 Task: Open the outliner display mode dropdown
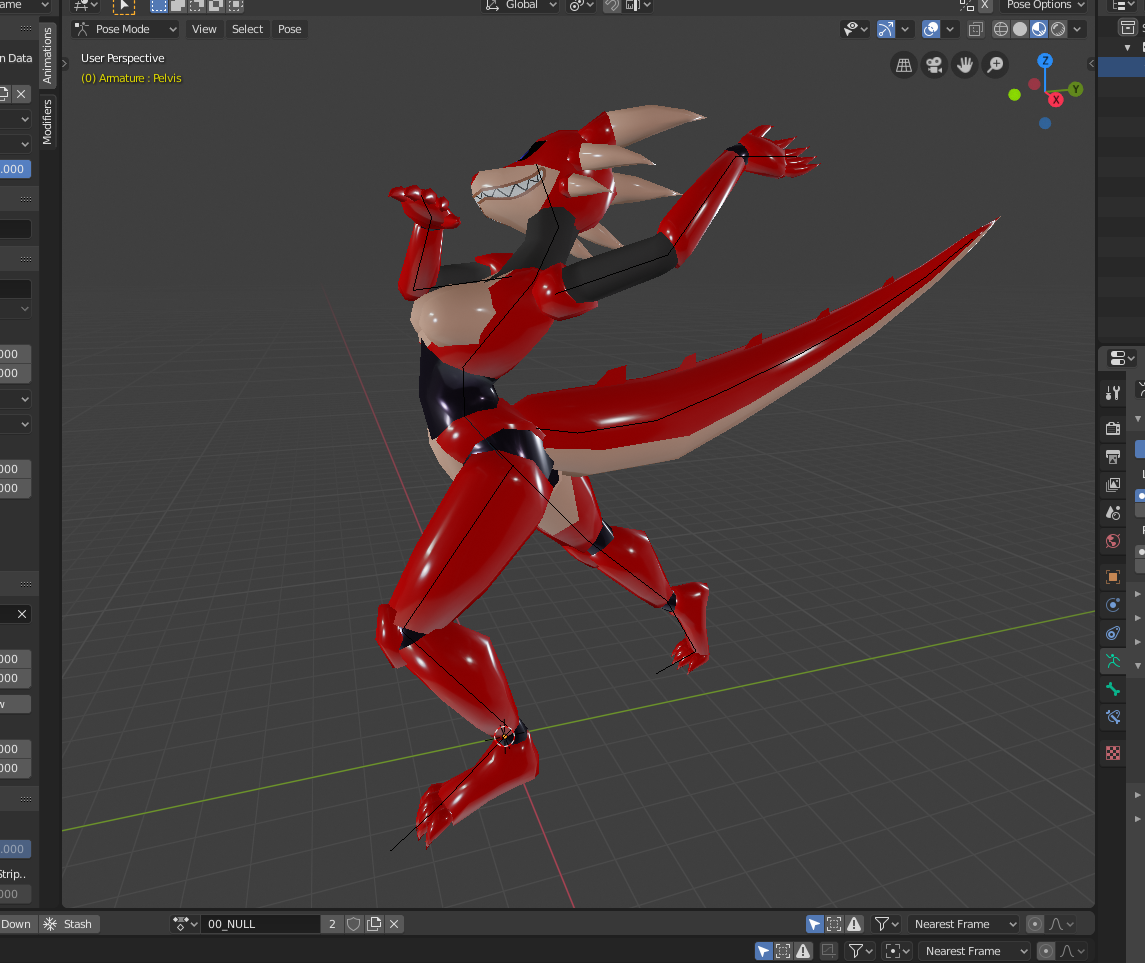point(1121,5)
